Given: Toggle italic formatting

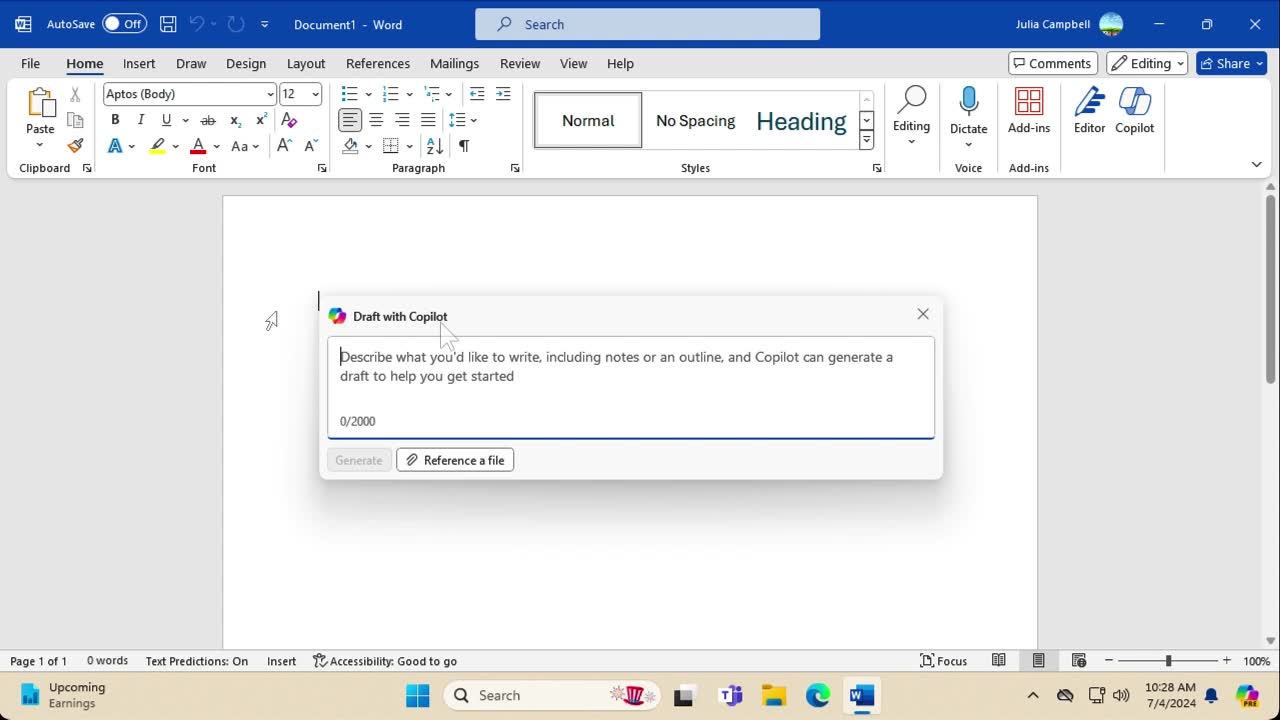Looking at the screenshot, I should tap(141, 120).
